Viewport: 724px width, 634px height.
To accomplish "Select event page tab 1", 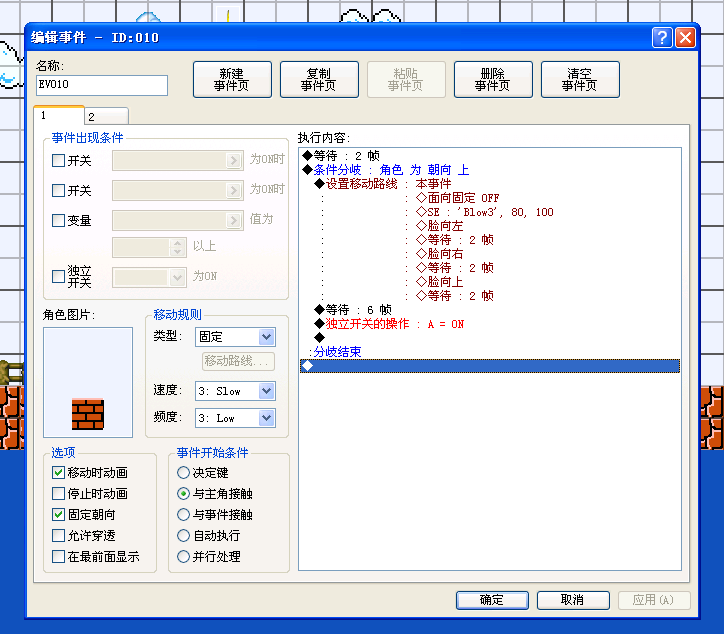I will tap(59, 115).
